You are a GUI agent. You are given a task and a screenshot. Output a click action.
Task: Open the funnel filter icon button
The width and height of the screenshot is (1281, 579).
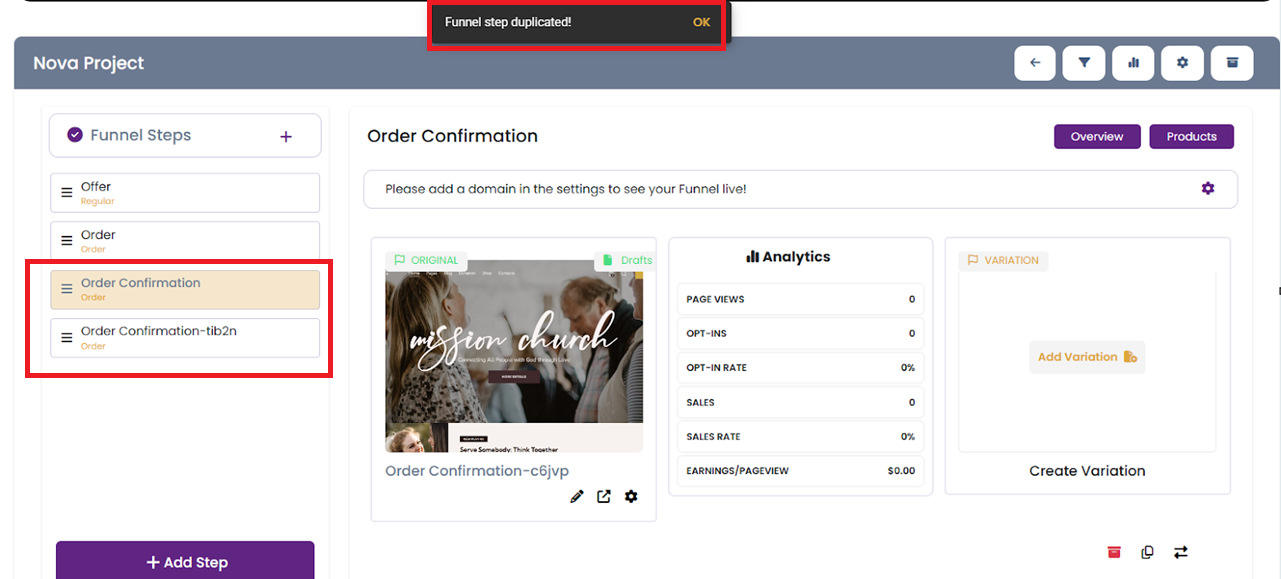coord(1084,63)
